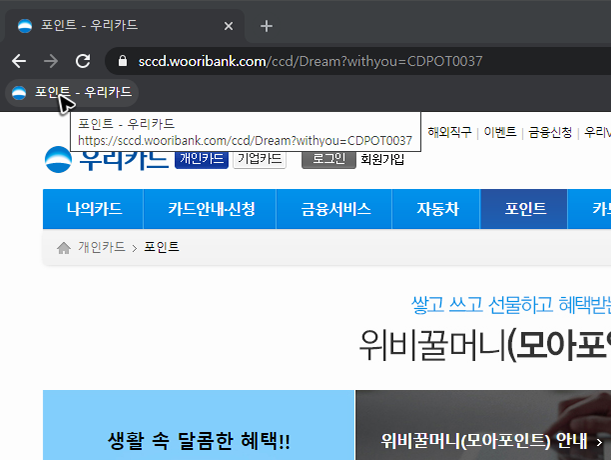The width and height of the screenshot is (611, 460).
Task: Click 포인트 in the breadcrumb
Action: point(161,247)
